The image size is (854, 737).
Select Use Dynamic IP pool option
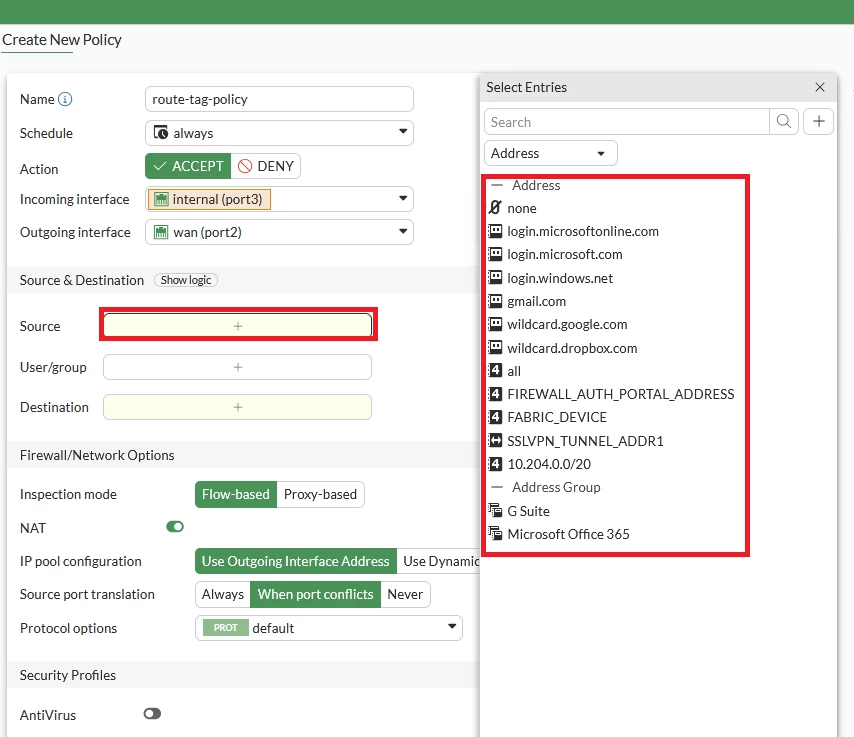pos(439,561)
